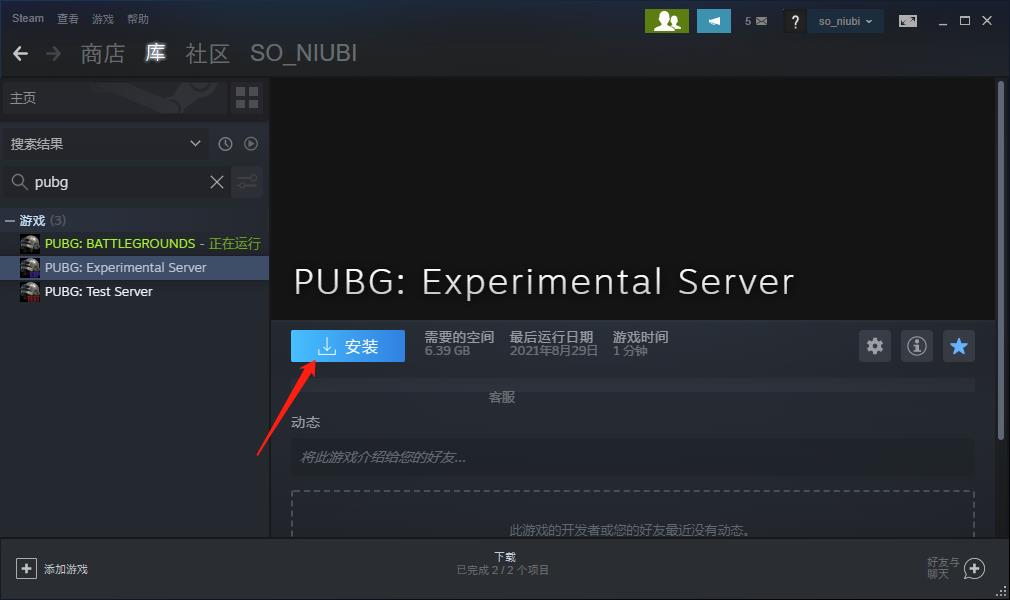The height and width of the screenshot is (600, 1010).
Task: Open the advanced filter options icon
Action: 247,182
